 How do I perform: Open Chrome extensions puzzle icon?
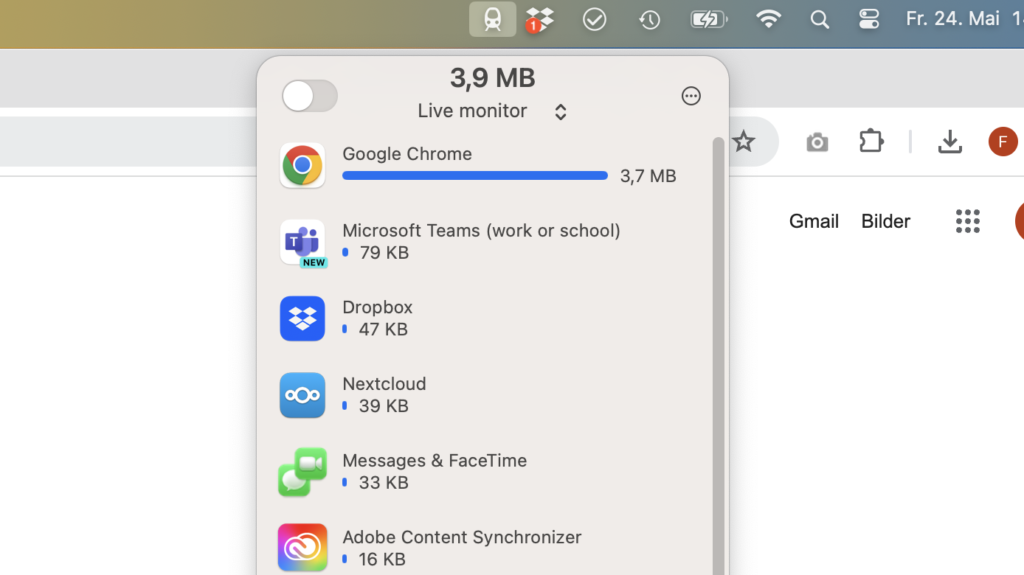click(x=871, y=141)
